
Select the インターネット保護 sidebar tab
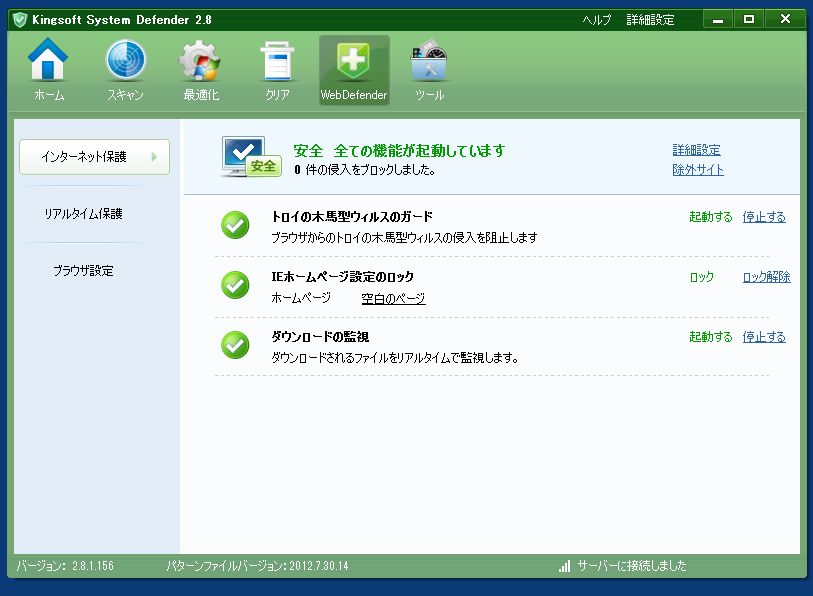[x=94, y=157]
